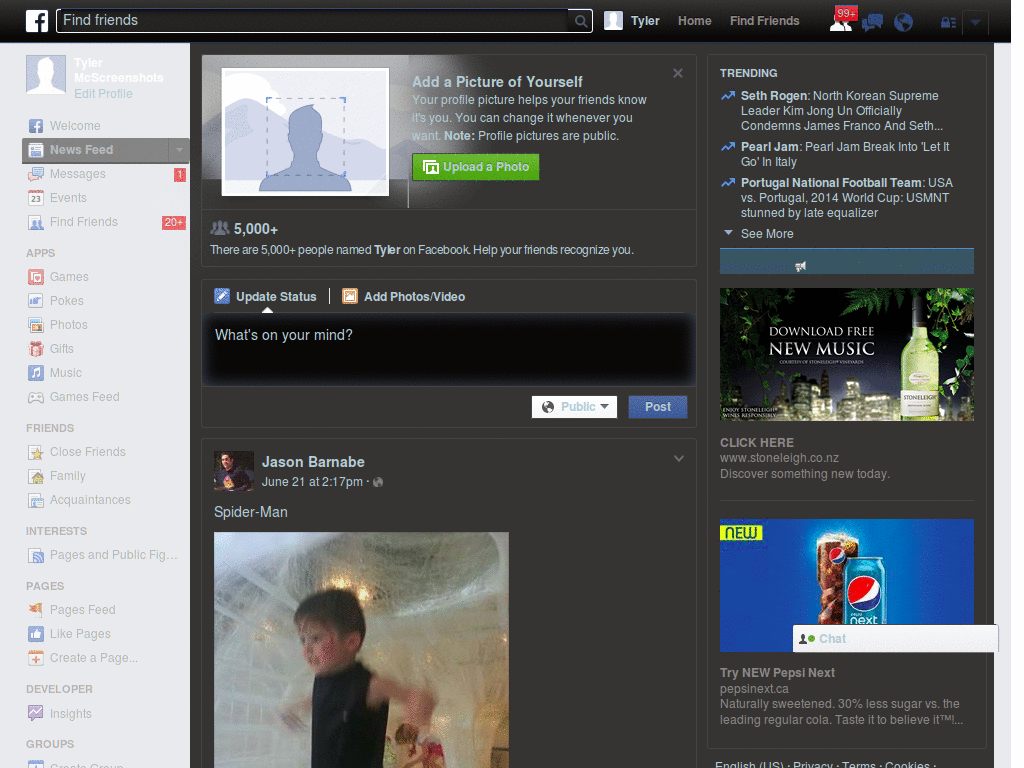Open privacy shortcuts lock icon
The height and width of the screenshot is (768, 1024).
(948, 23)
